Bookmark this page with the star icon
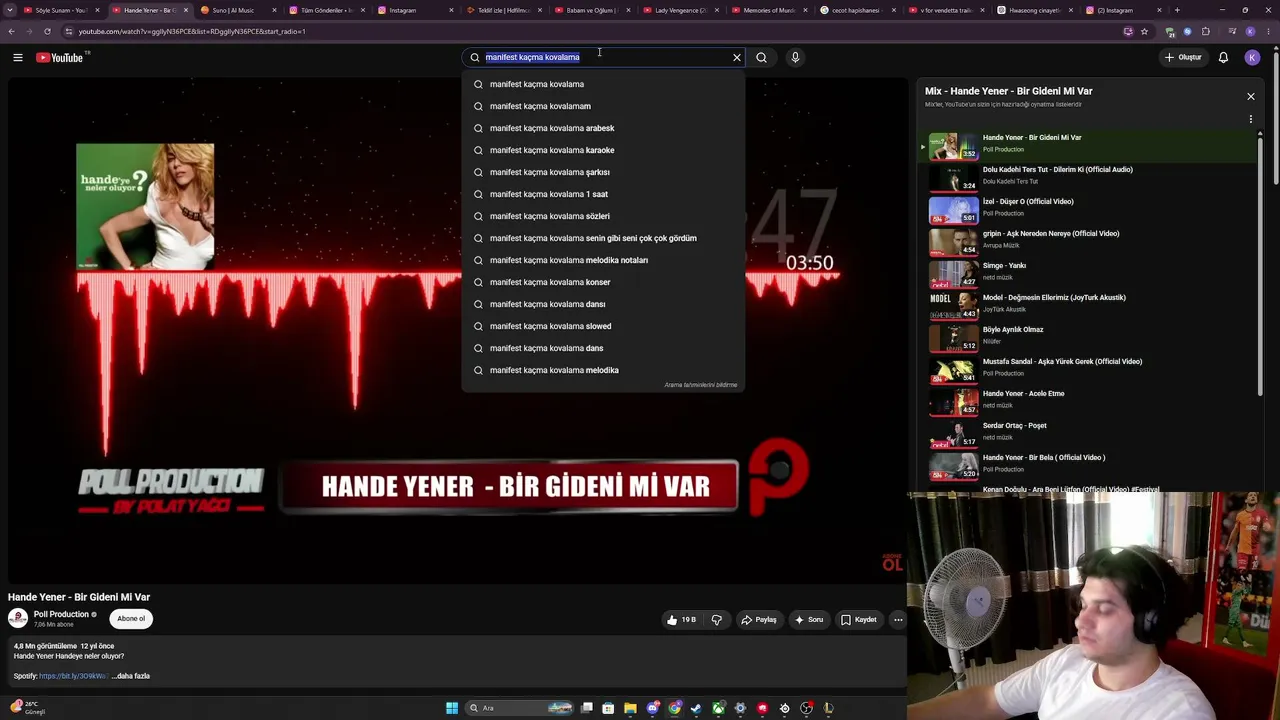The image size is (1280, 720). 1144,31
